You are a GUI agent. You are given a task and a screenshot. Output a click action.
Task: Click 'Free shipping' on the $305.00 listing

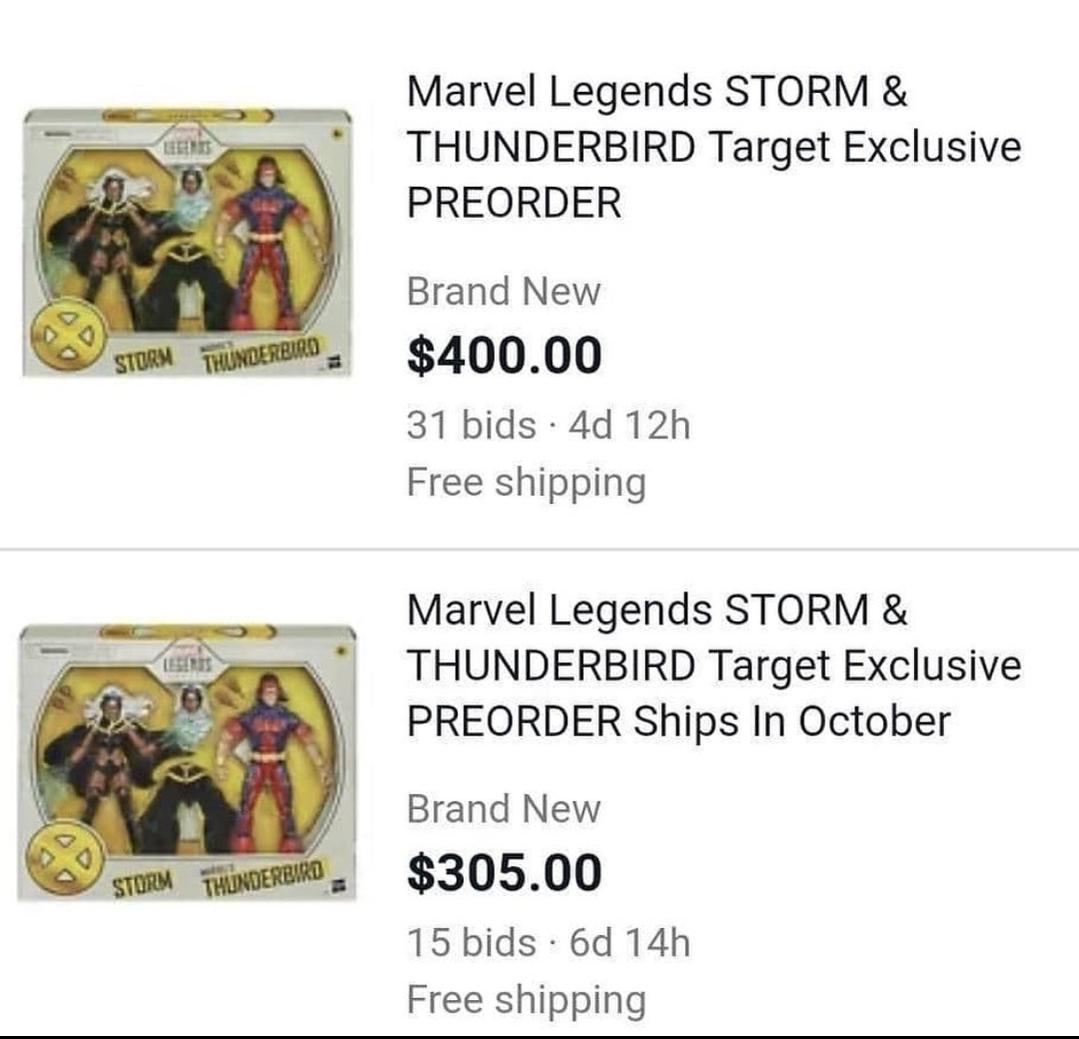pyautogui.click(x=526, y=999)
